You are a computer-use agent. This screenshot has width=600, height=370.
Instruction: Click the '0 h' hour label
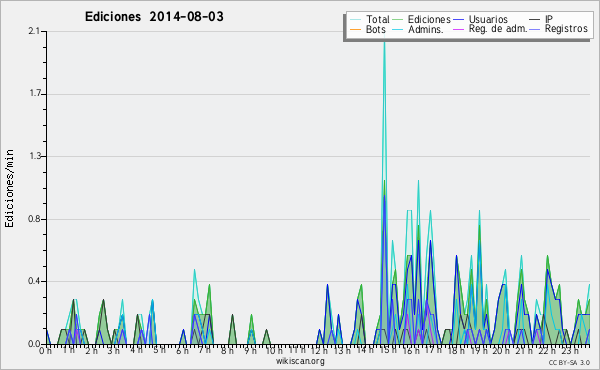[x=45, y=351]
